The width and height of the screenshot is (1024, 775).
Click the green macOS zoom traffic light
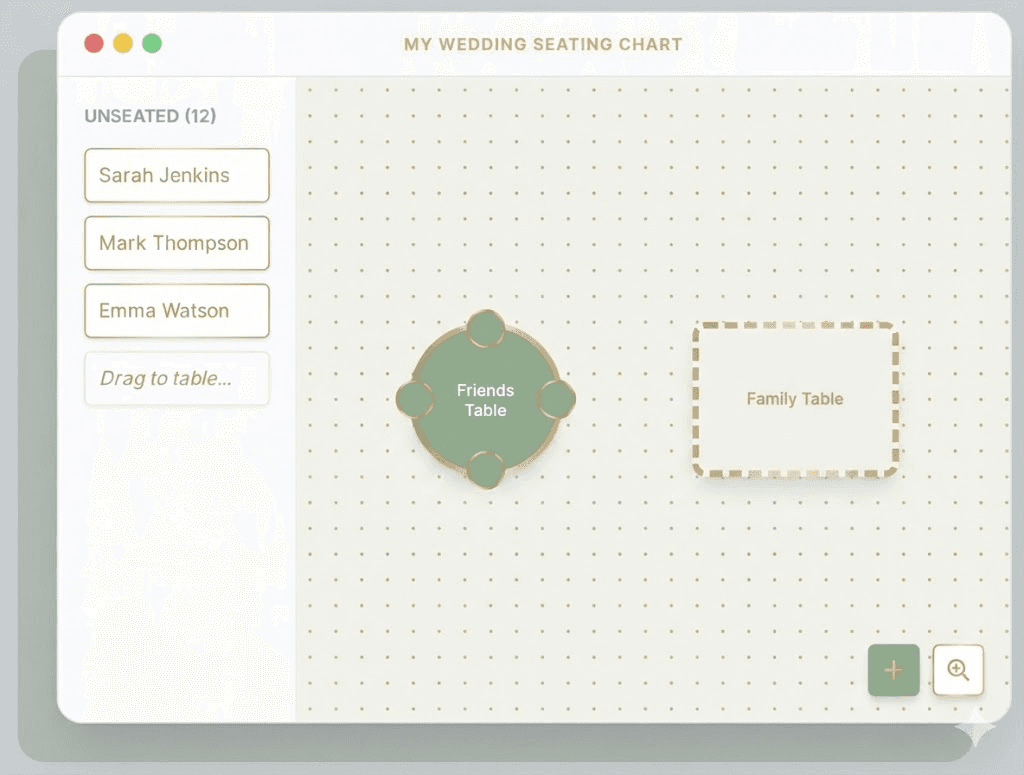pyautogui.click(x=151, y=43)
